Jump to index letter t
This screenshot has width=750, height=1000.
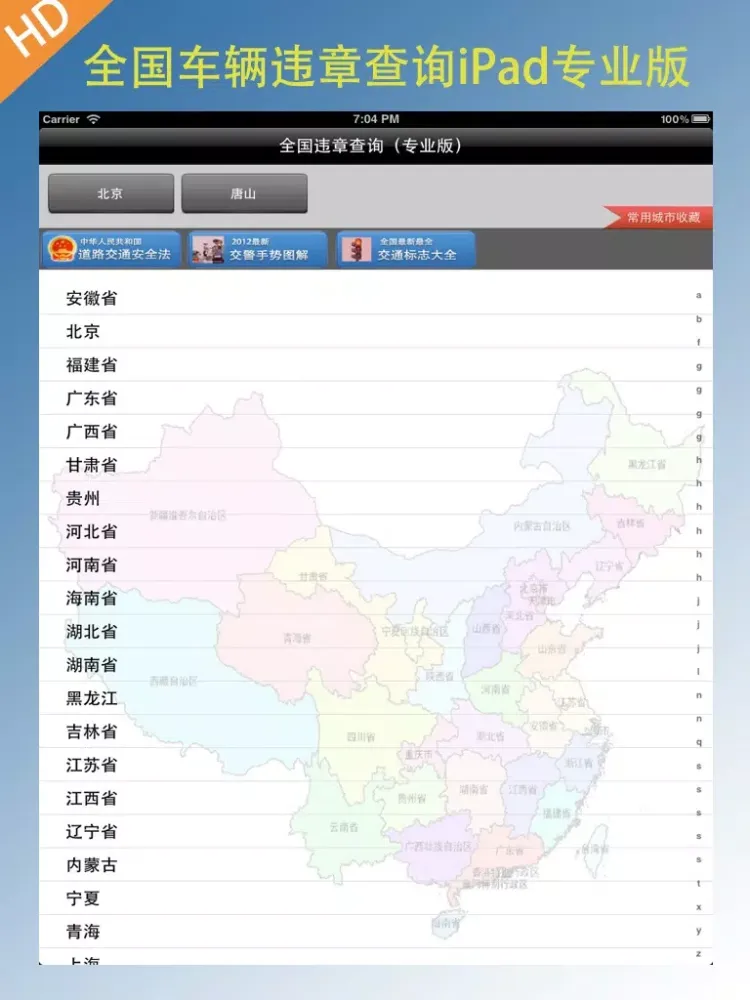point(699,883)
